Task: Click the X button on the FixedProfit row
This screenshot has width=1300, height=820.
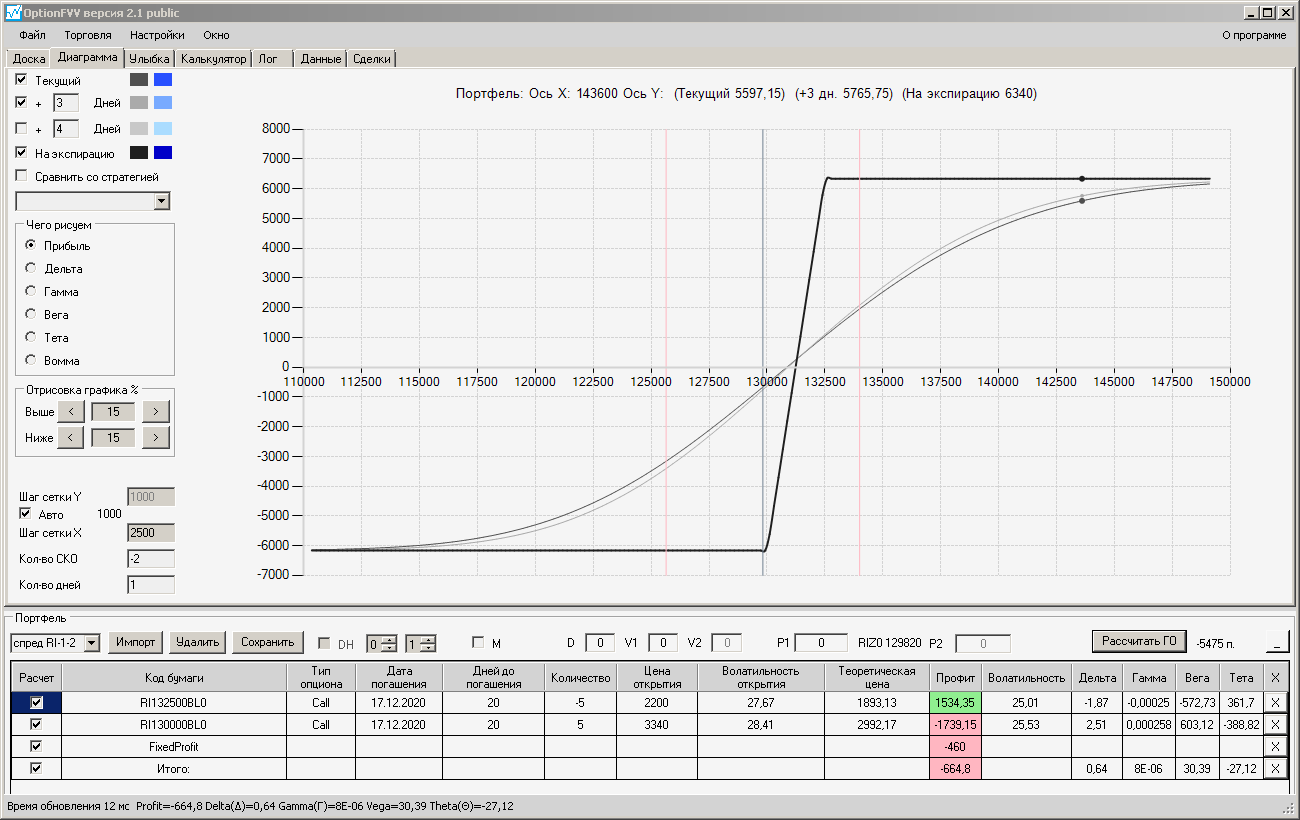Action: (x=1275, y=747)
